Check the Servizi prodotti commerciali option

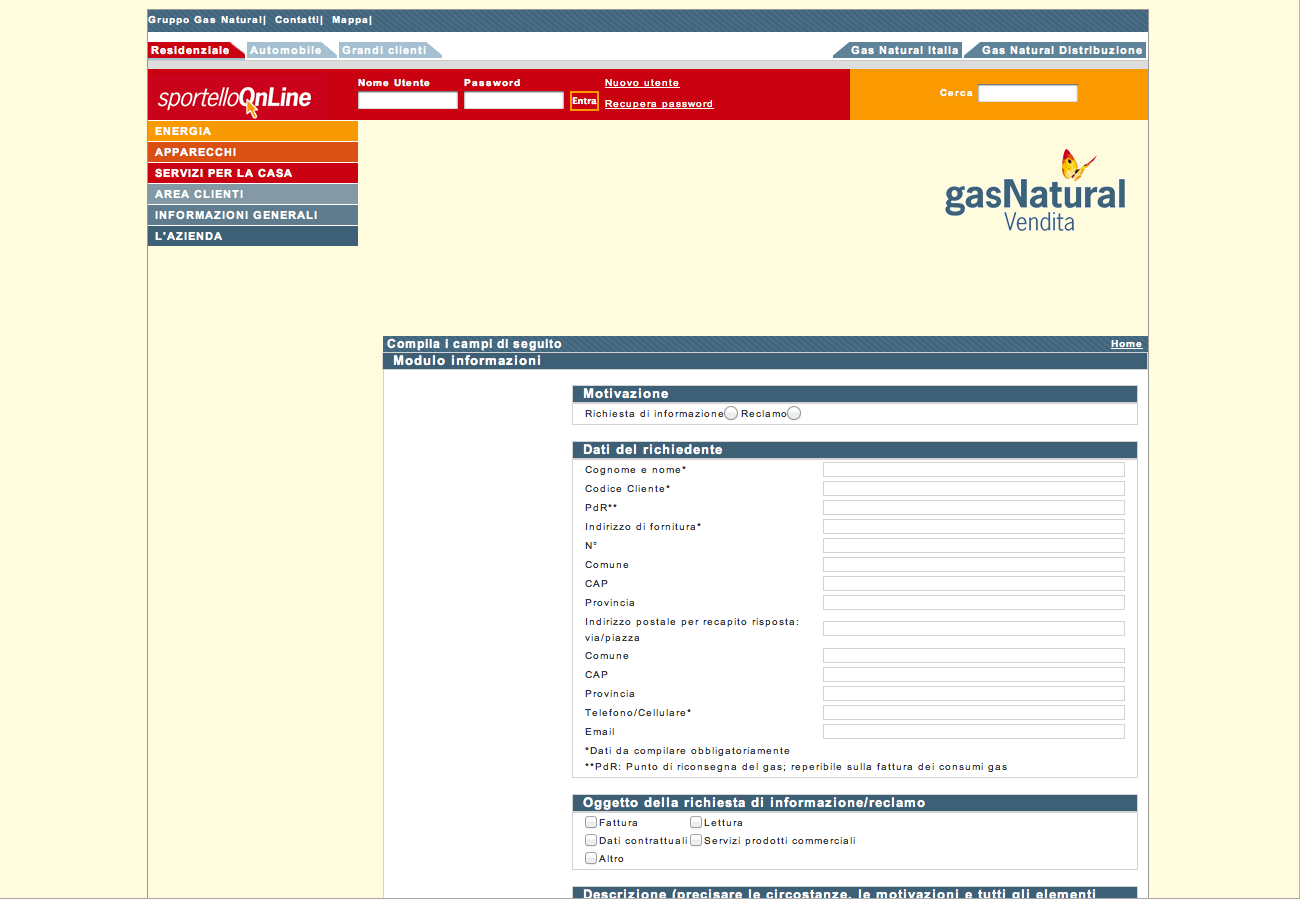coord(696,840)
